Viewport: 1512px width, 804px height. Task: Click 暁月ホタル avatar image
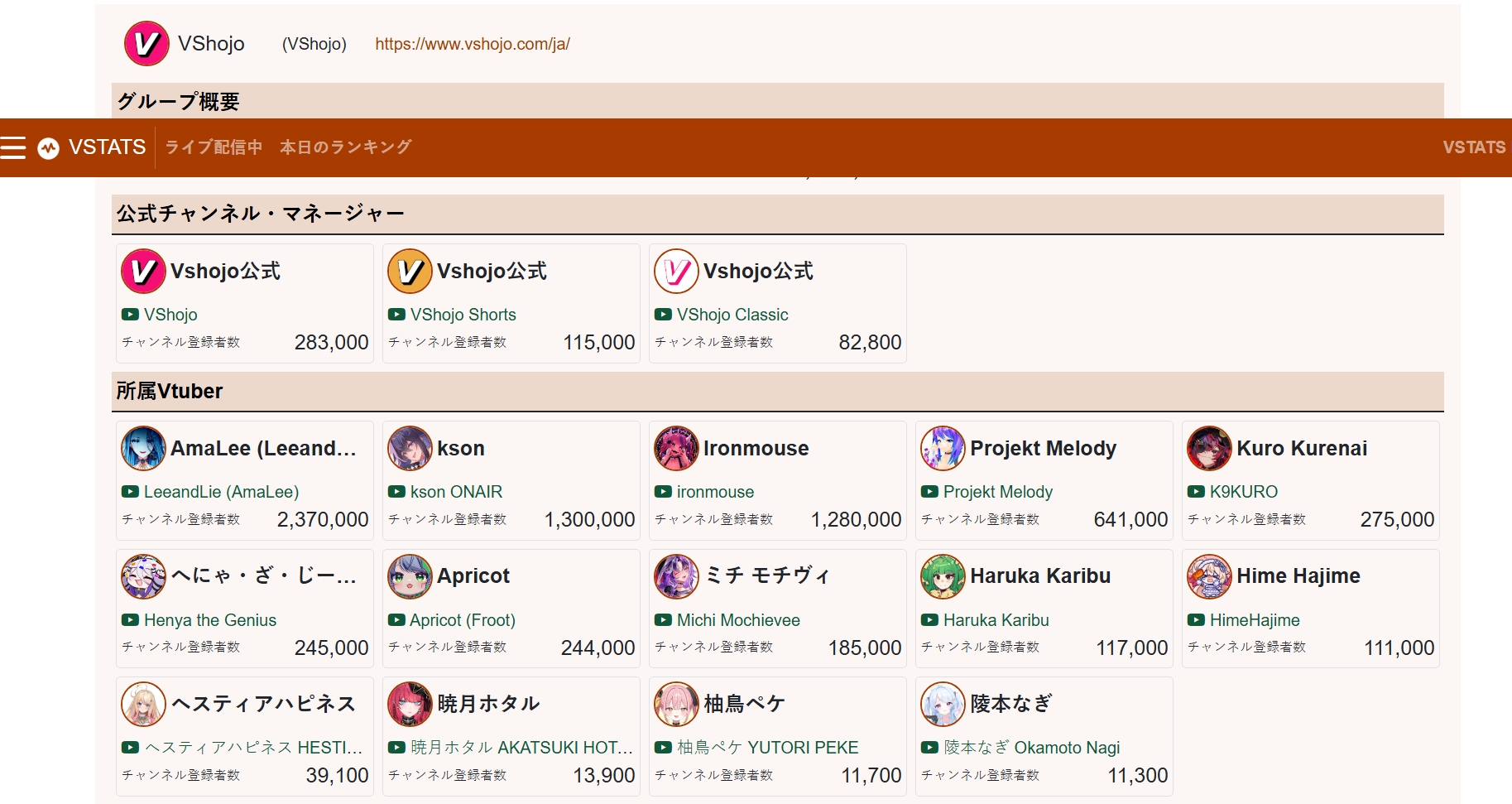(x=410, y=704)
